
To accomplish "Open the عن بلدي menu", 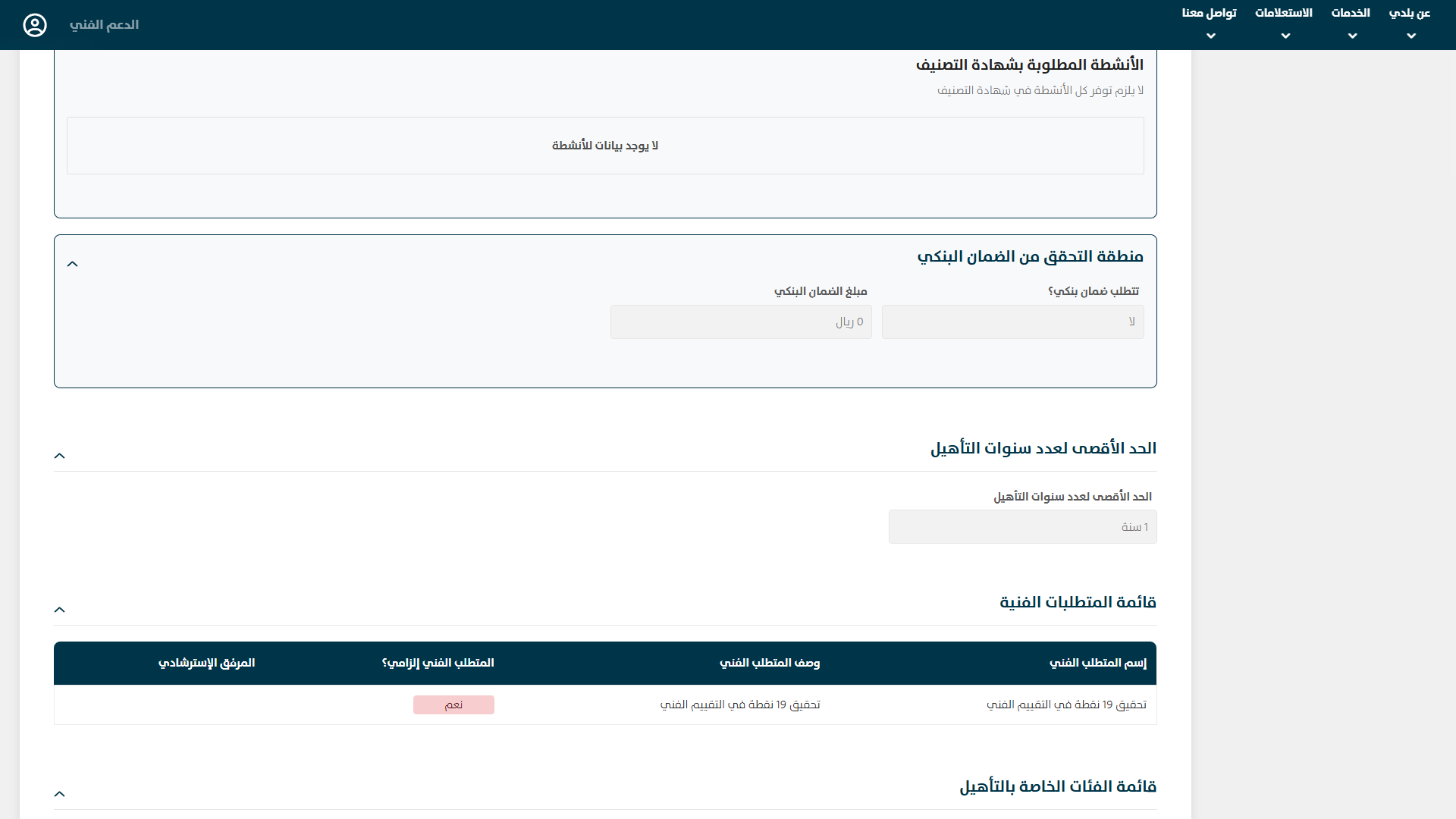I will [x=1409, y=13].
